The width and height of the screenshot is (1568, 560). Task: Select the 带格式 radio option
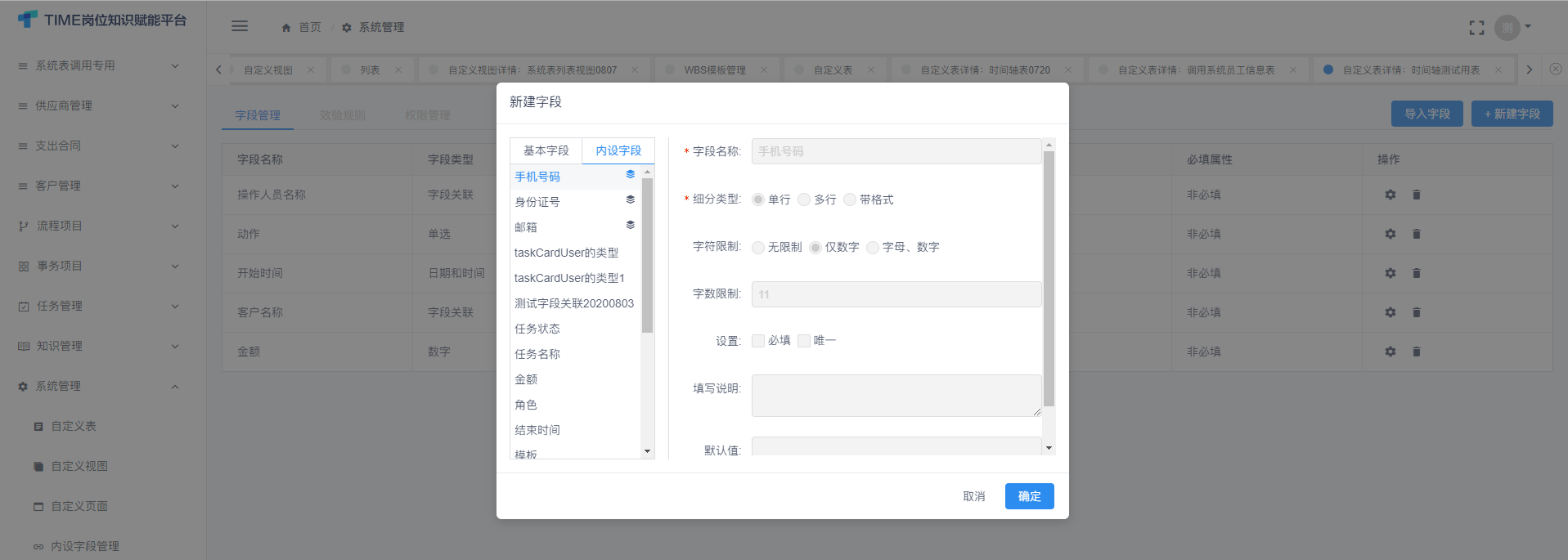[850, 199]
